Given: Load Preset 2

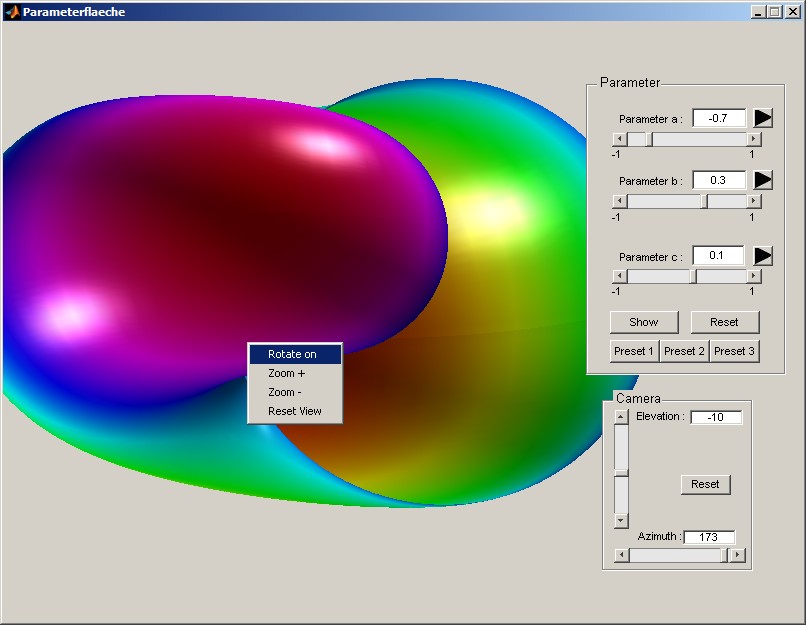Looking at the screenshot, I should coord(684,351).
